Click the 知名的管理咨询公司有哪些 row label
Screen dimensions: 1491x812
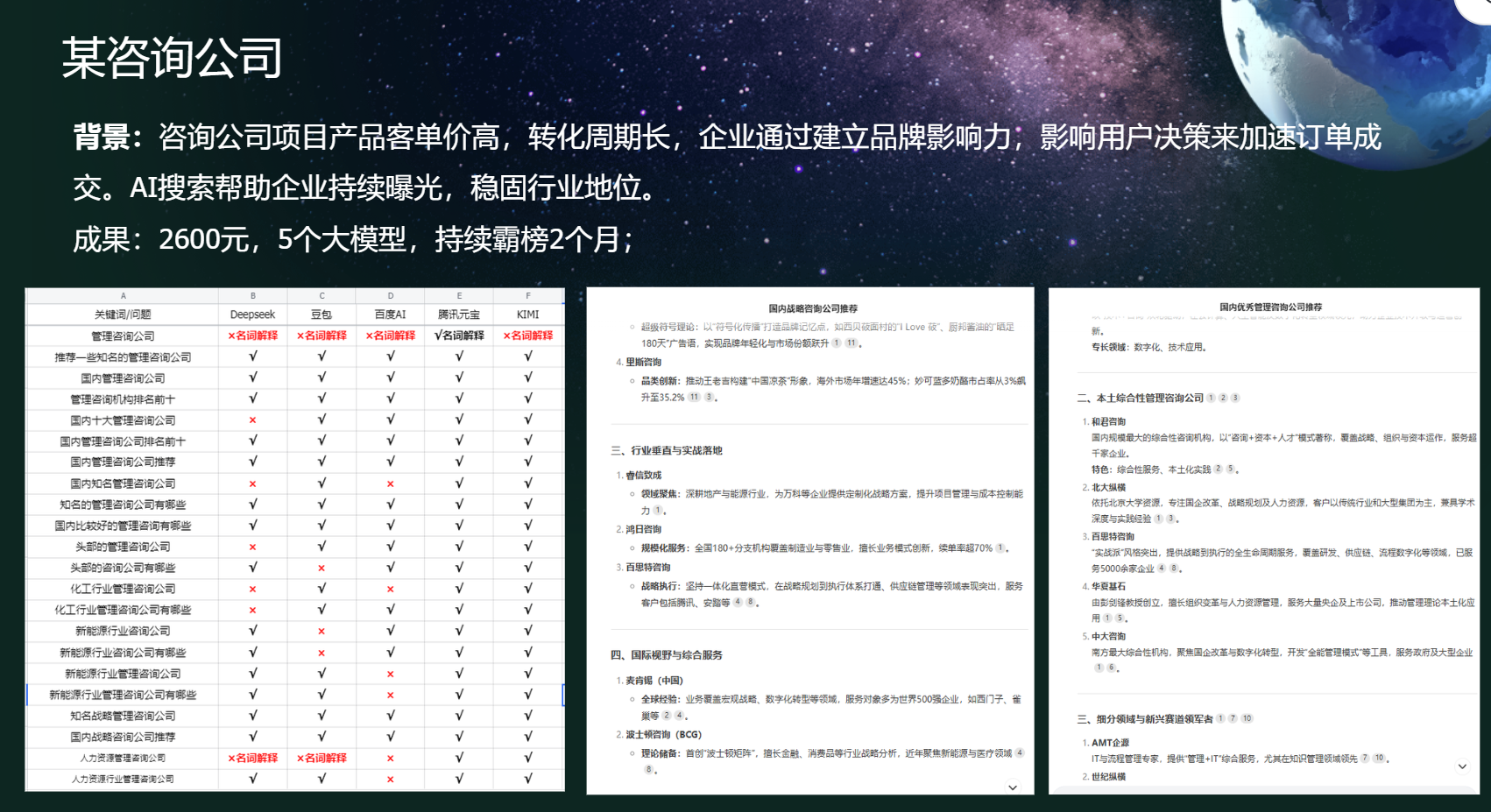coord(123,505)
